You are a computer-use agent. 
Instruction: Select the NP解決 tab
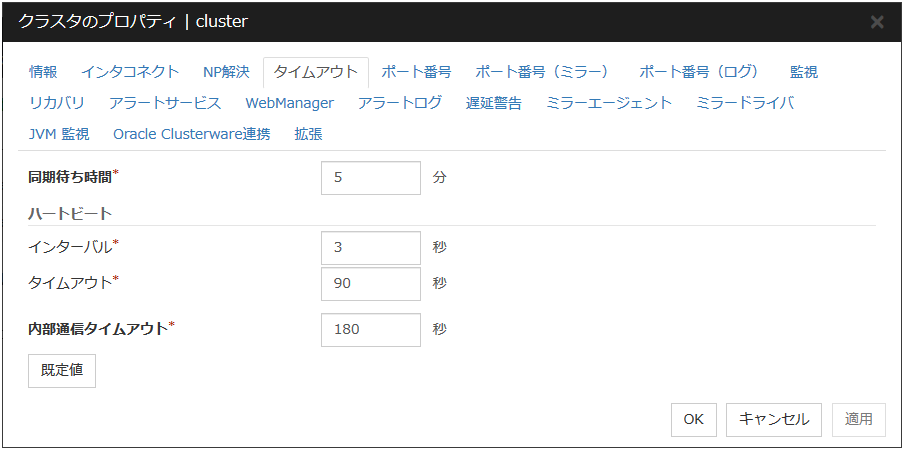(x=226, y=72)
